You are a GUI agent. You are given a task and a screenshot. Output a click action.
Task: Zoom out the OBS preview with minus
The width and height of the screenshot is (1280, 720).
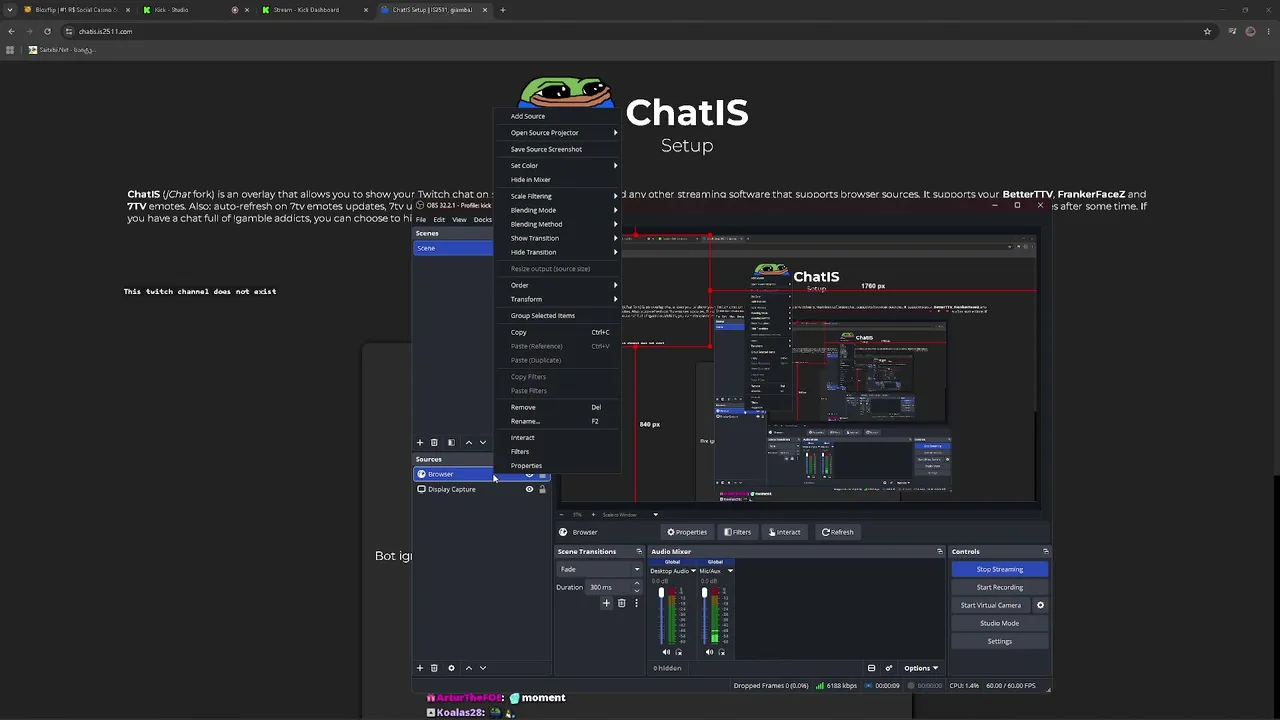pos(562,515)
